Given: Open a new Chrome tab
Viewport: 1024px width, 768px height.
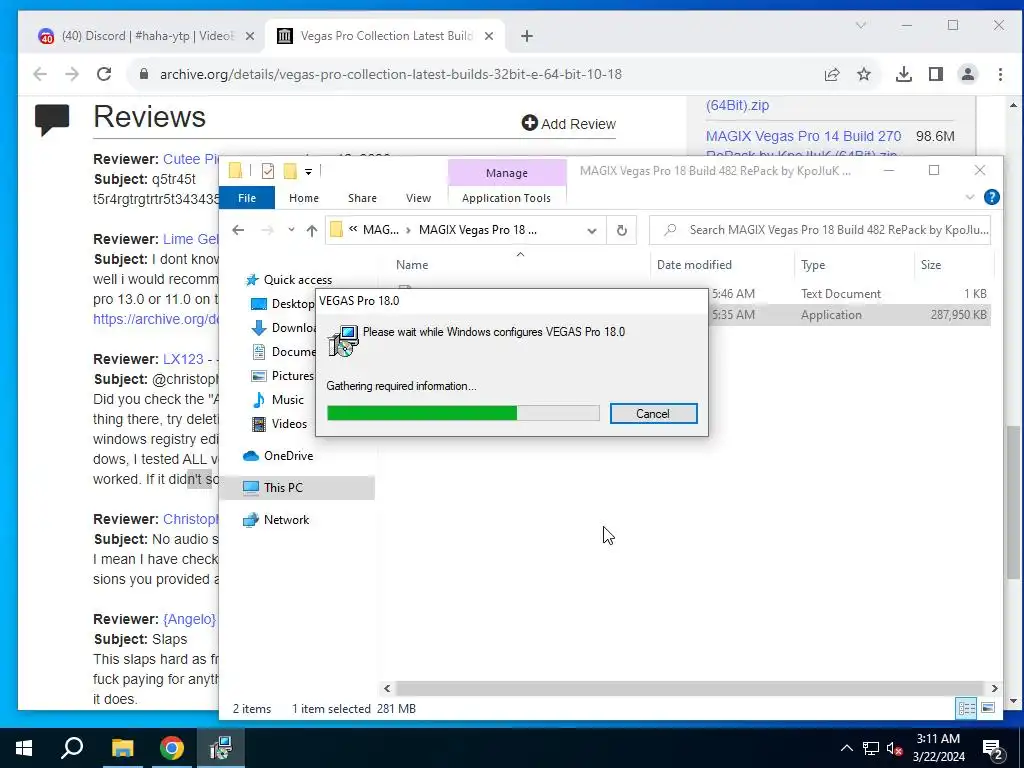Looking at the screenshot, I should click(x=527, y=37).
